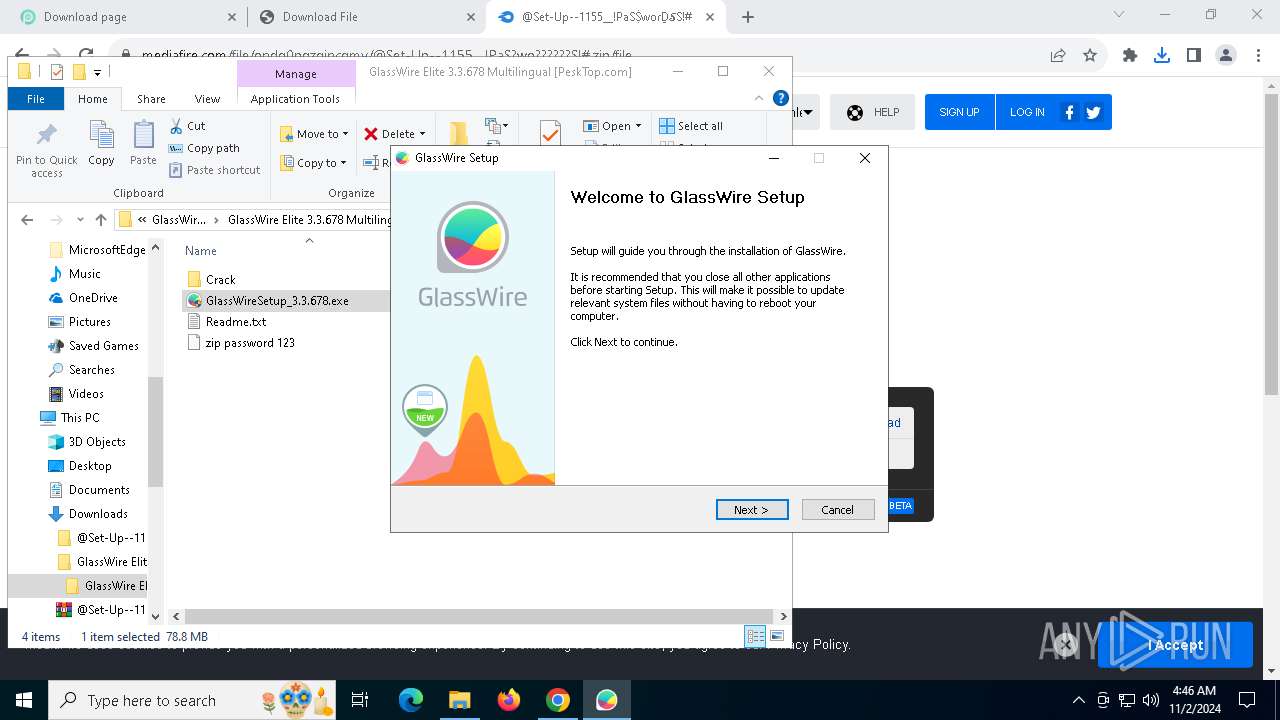The image size is (1280, 720).
Task: Bookmark this page star icon
Action: pos(1090,56)
